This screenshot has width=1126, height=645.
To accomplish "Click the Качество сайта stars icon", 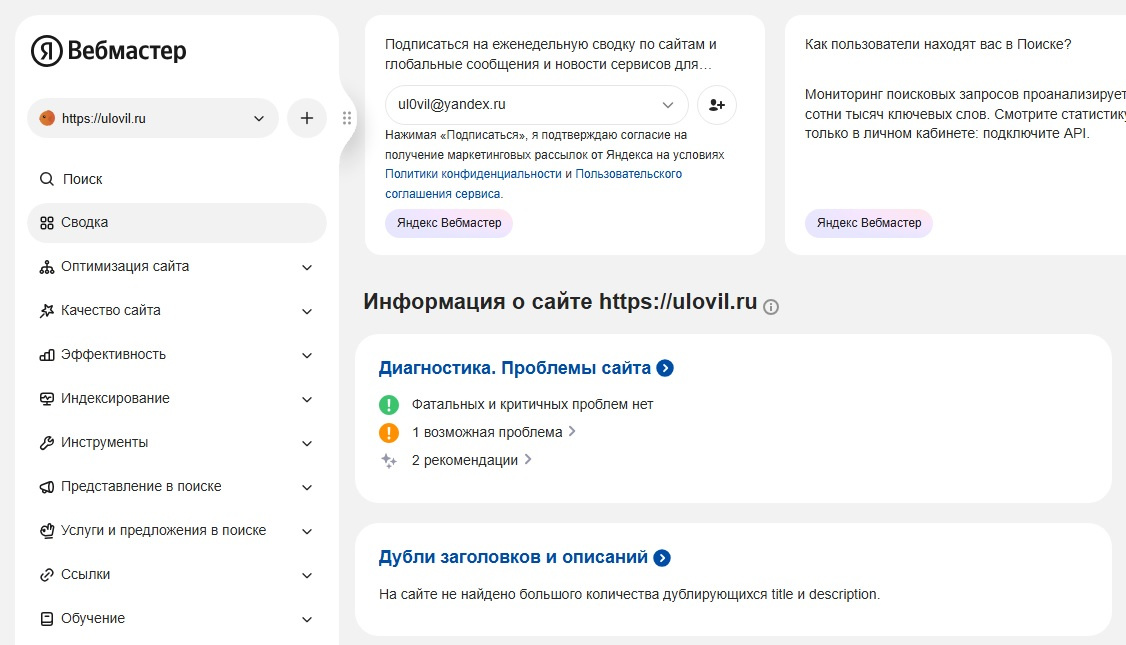I will tap(47, 311).
